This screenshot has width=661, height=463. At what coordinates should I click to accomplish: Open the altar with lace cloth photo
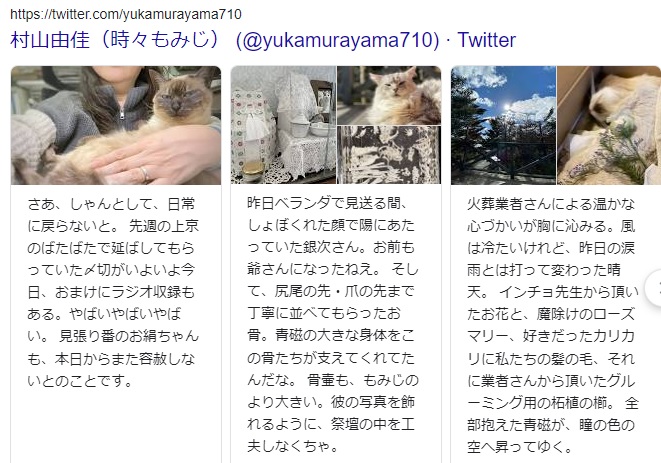click(284, 125)
